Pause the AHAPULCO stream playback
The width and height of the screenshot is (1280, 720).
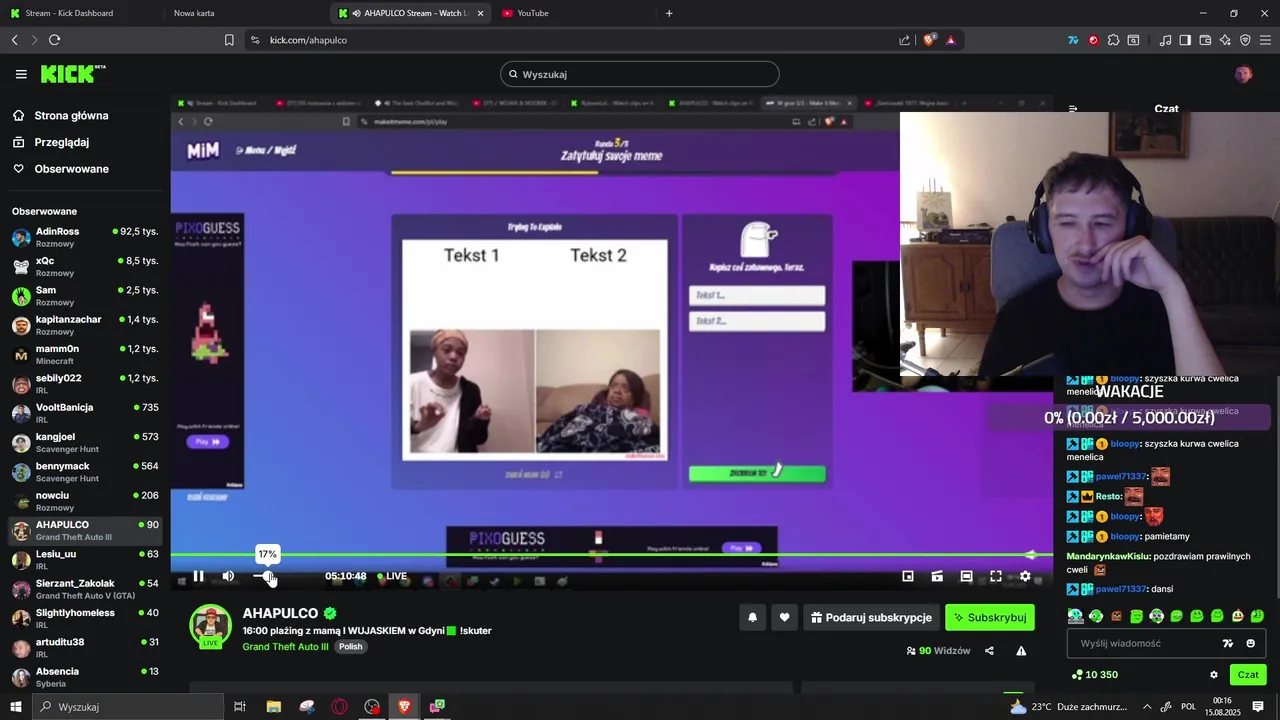[198, 576]
